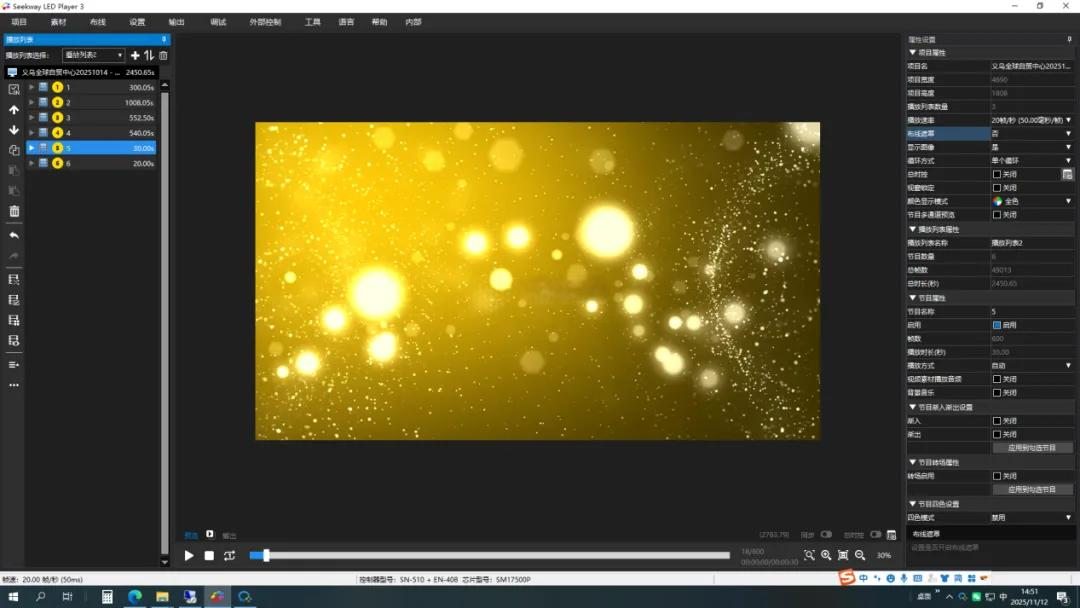The width and height of the screenshot is (1080, 608).
Task: Open the 素材 menu
Action: coord(59,22)
